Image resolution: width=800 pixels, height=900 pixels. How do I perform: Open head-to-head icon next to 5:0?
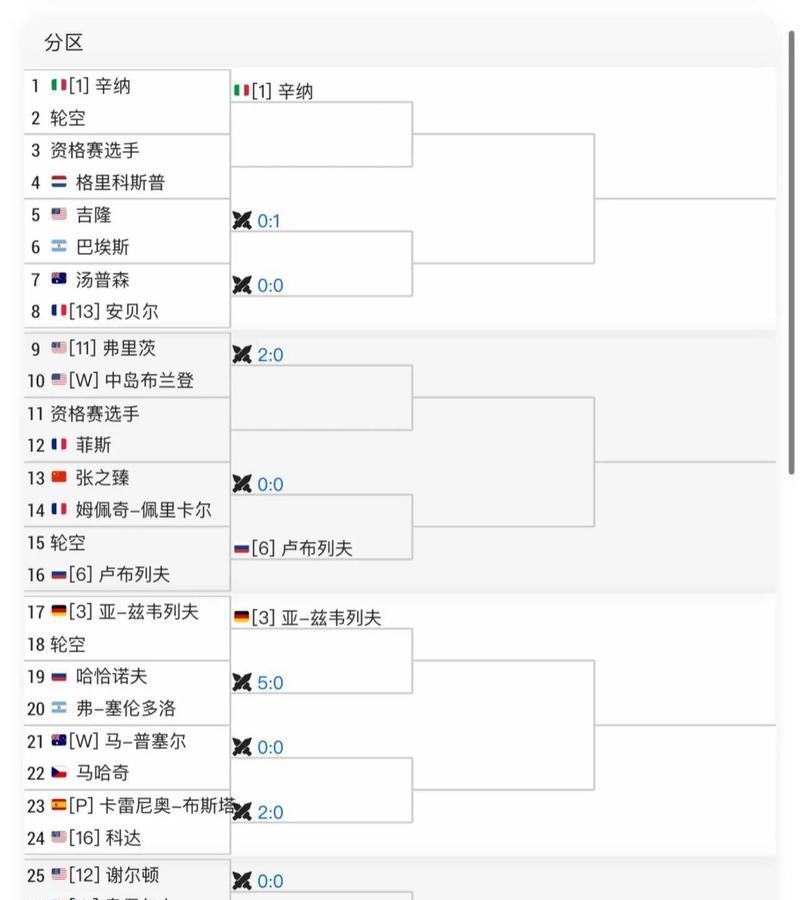[242, 682]
